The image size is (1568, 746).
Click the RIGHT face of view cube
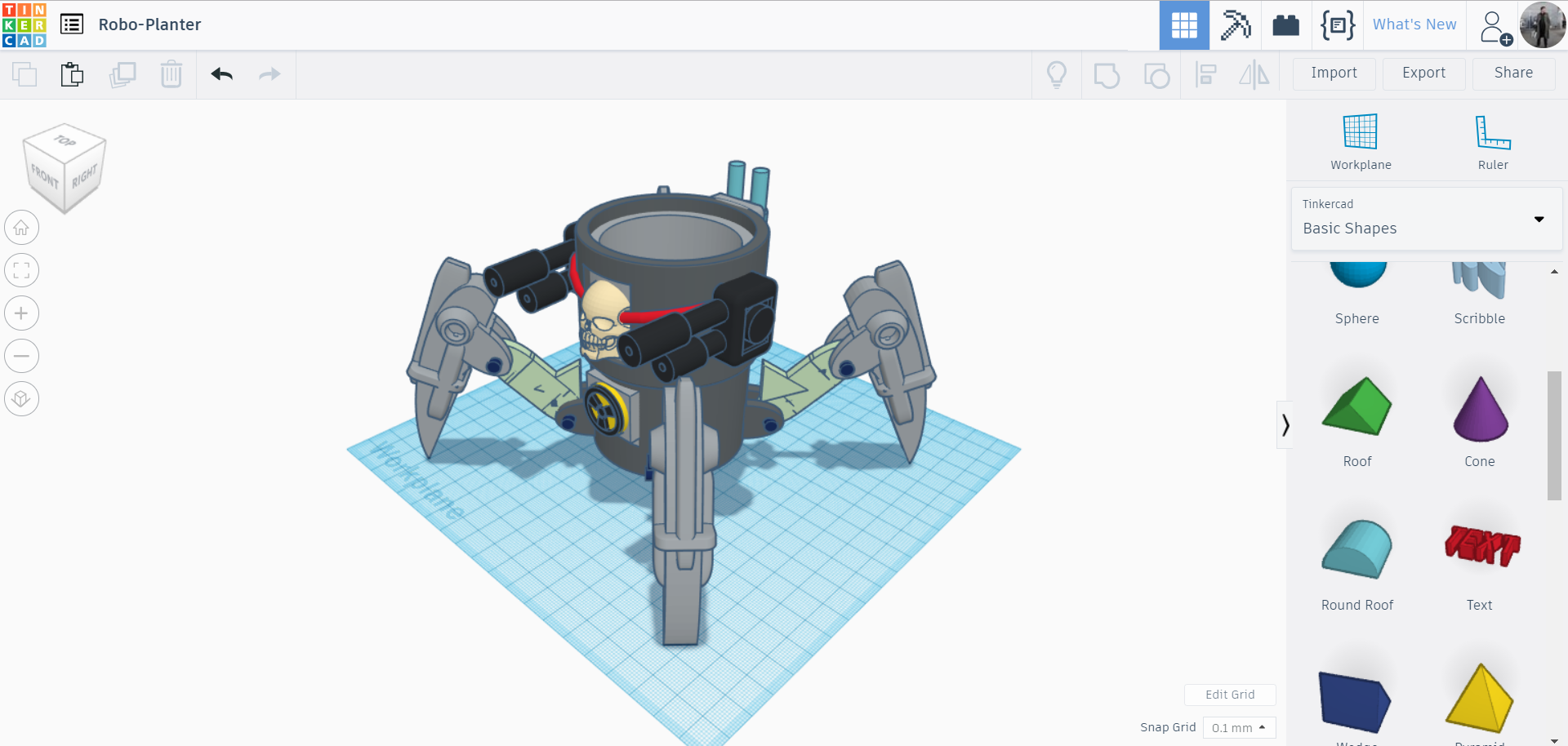coord(85,175)
